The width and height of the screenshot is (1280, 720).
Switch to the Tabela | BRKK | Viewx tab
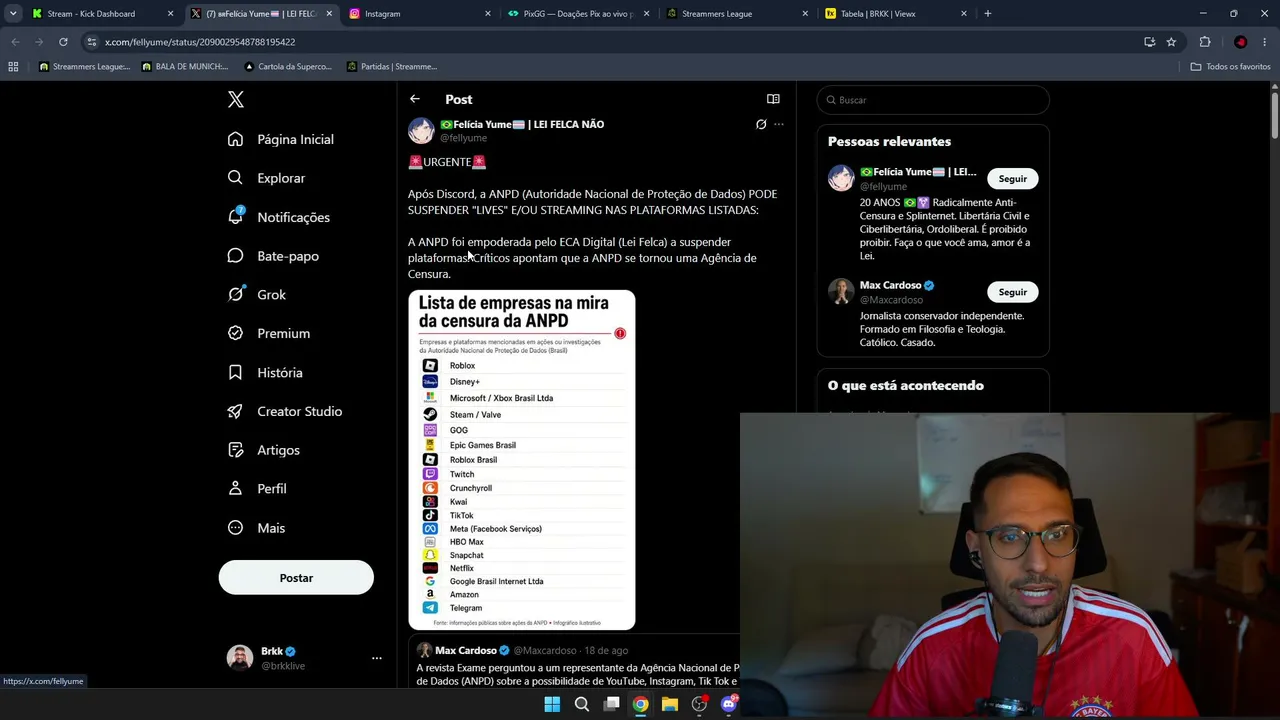coord(895,14)
